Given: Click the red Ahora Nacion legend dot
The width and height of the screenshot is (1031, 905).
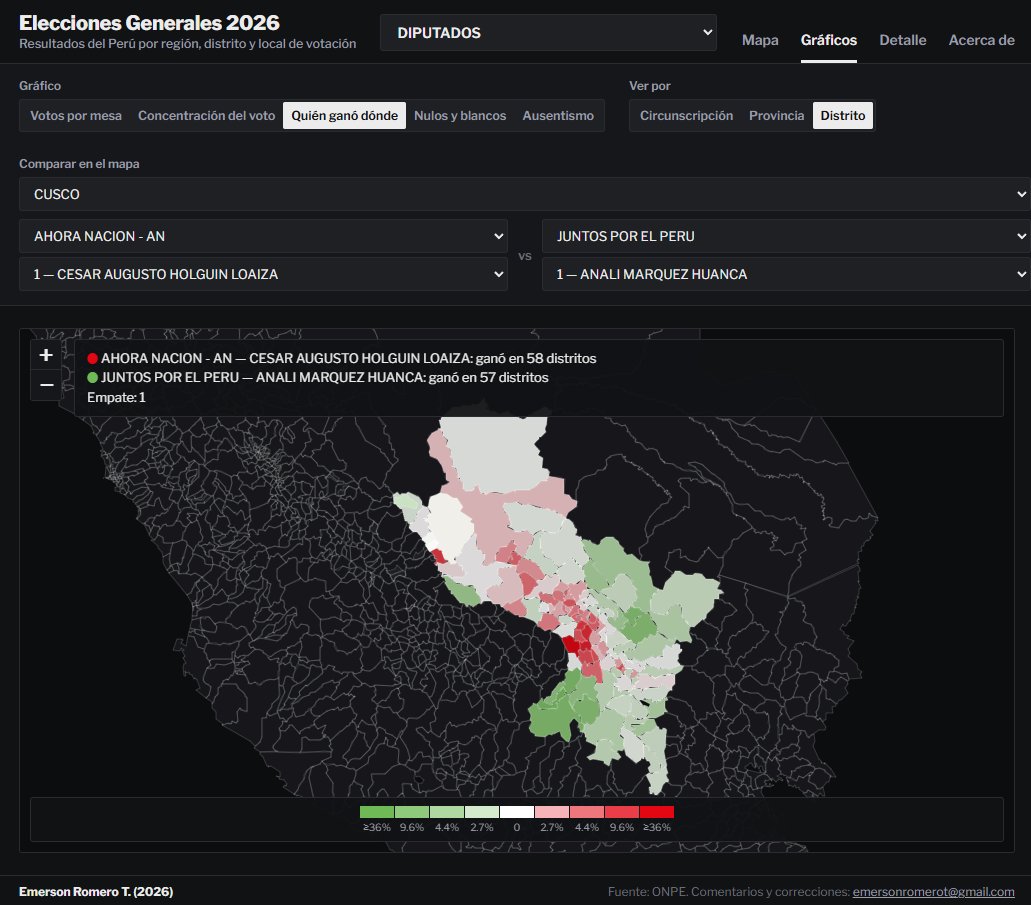Looking at the screenshot, I should point(93,358).
